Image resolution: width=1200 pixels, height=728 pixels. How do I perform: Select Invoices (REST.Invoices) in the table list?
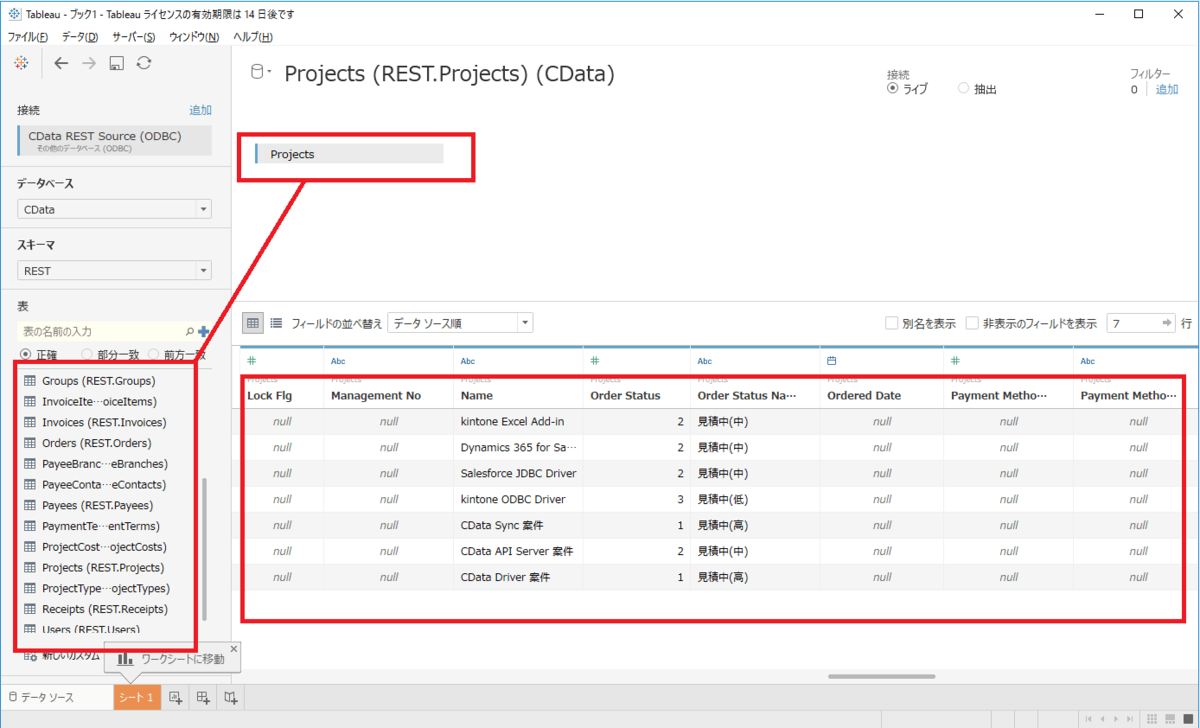pos(104,422)
